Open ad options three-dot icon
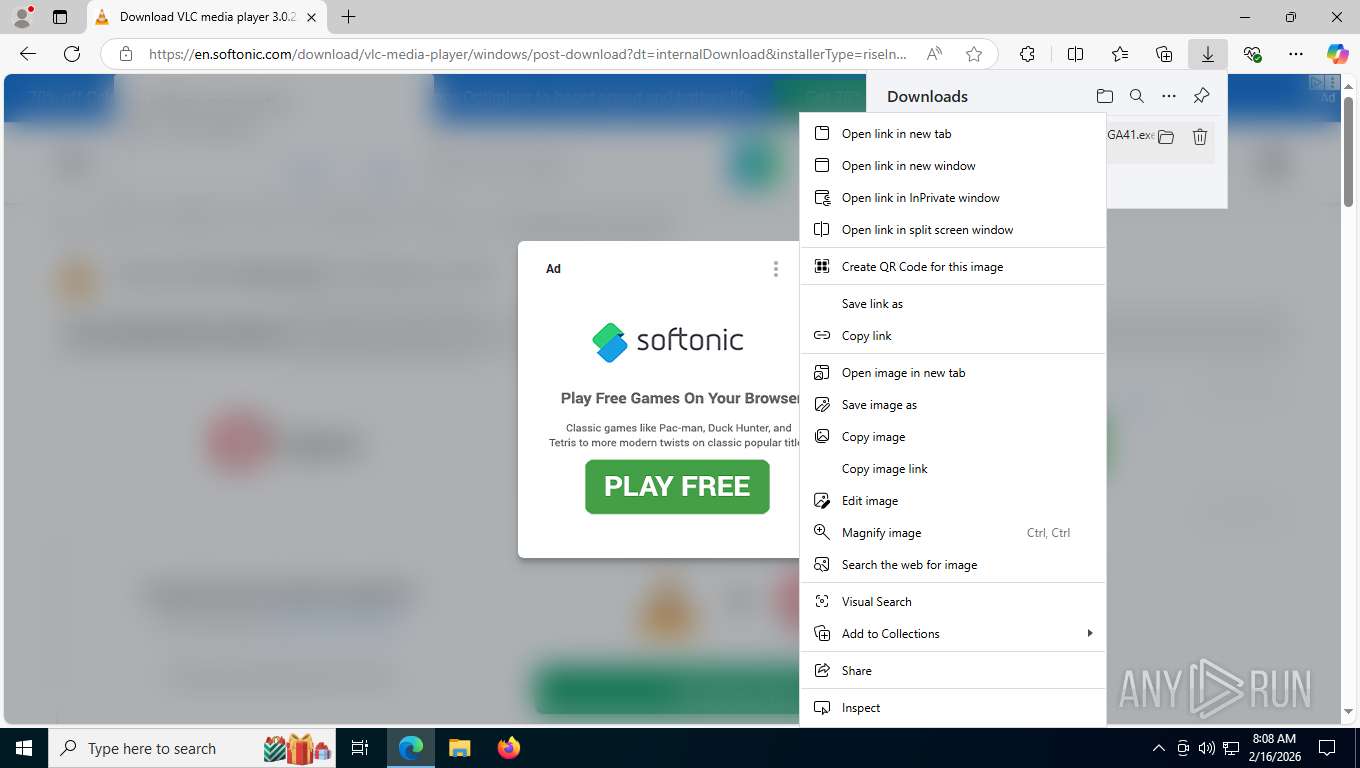 pyautogui.click(x=776, y=268)
